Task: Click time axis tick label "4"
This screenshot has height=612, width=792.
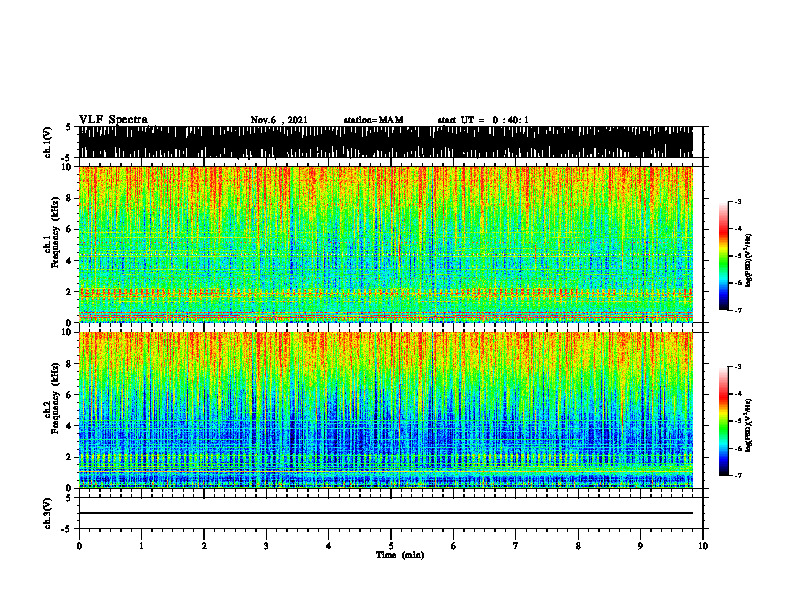Action: (x=329, y=546)
